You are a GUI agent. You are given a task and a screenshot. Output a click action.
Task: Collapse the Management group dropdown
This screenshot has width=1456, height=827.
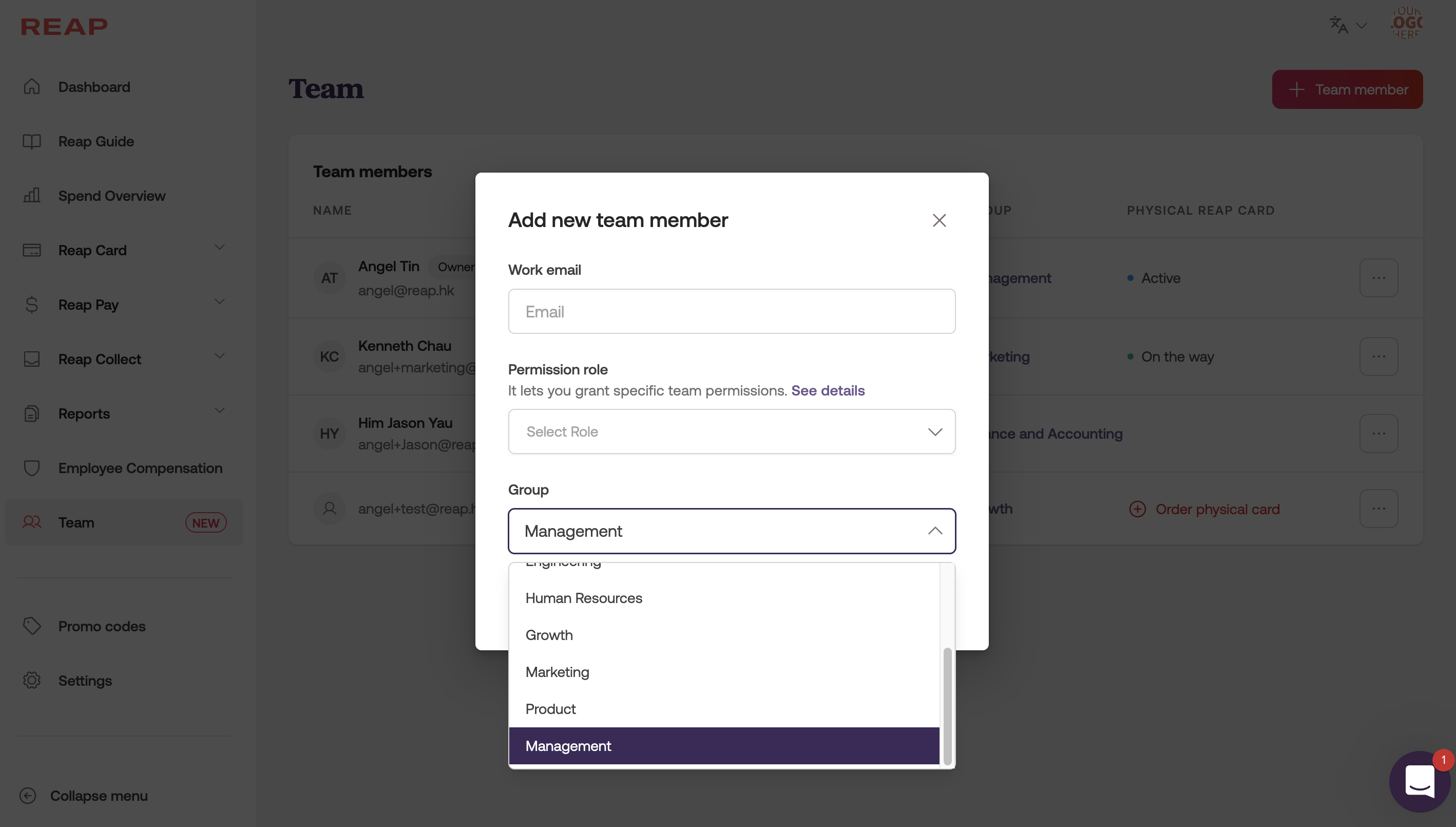tap(934, 531)
